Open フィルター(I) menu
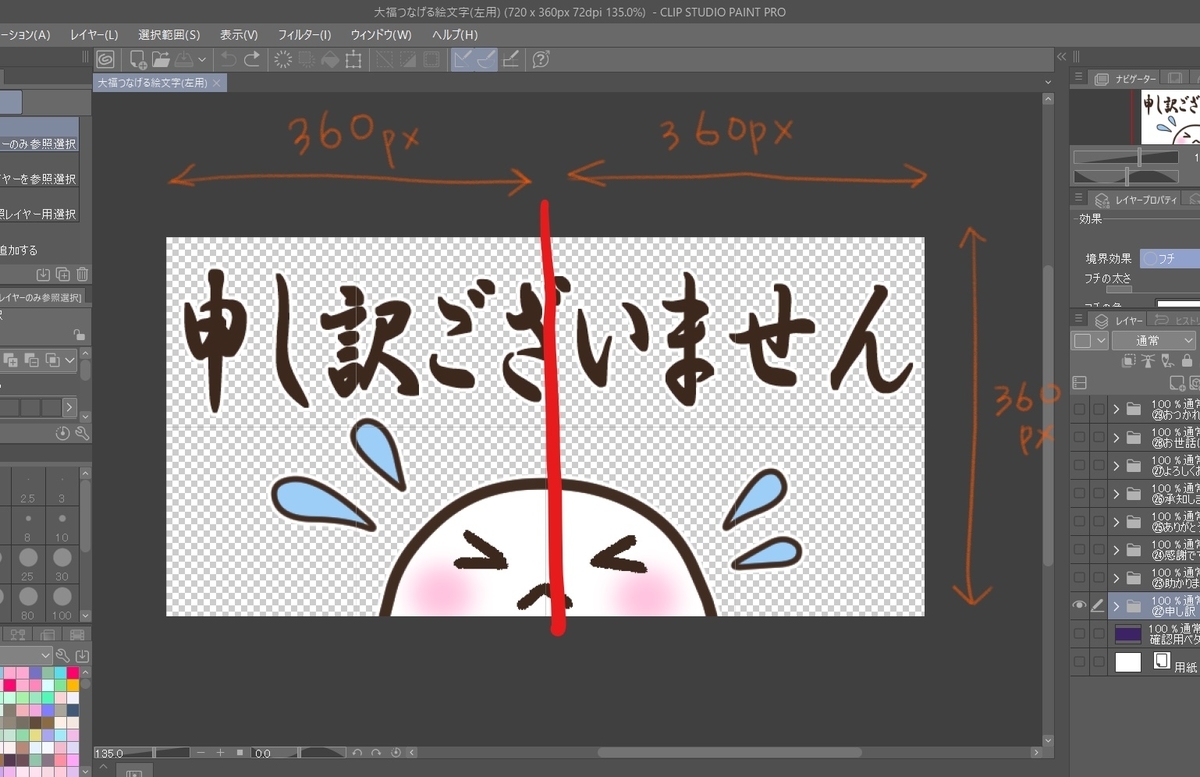Viewport: 1200px width, 777px height. click(x=304, y=34)
